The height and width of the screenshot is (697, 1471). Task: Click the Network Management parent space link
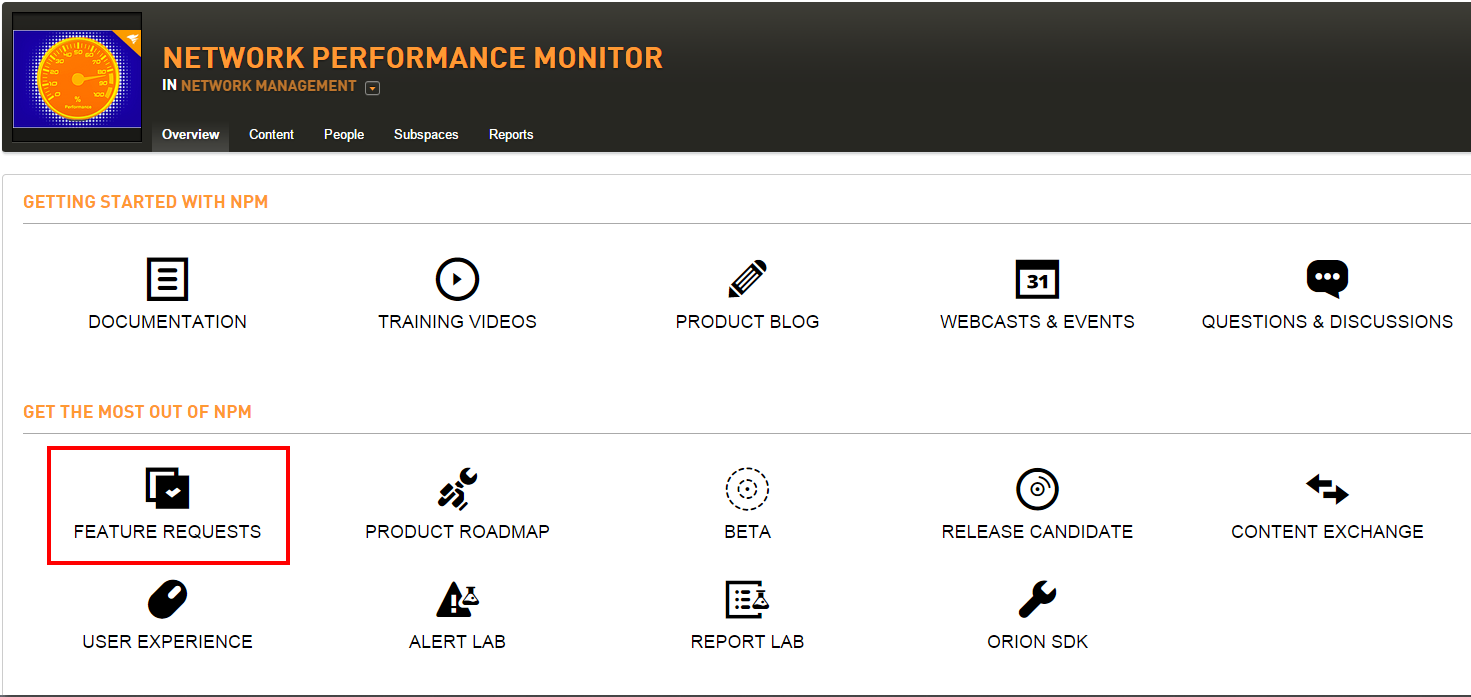click(268, 86)
